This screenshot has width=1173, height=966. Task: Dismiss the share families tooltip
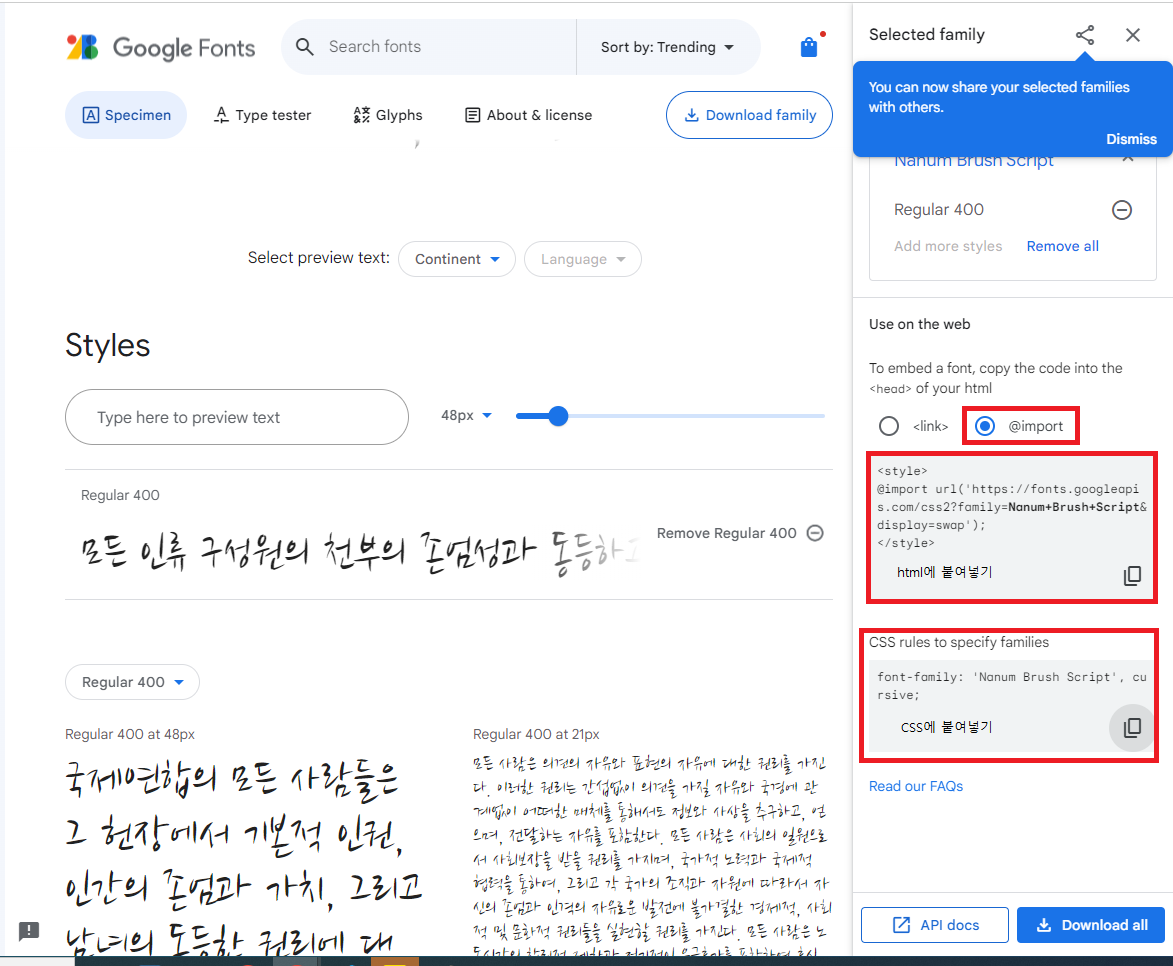pos(1131,139)
